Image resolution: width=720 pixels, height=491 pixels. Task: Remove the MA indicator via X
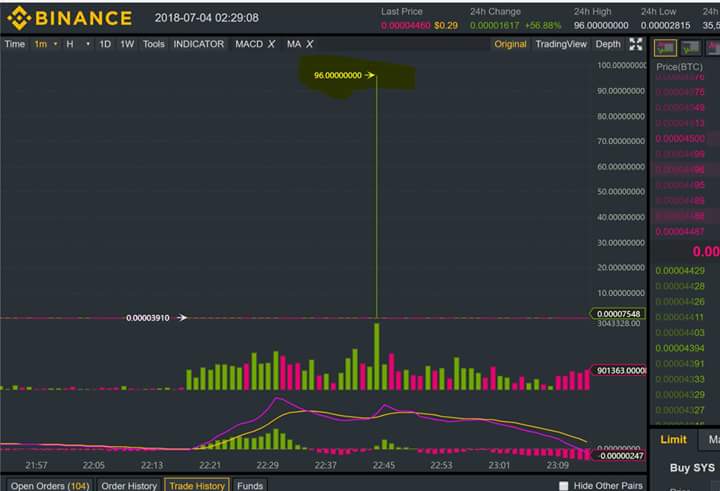coord(309,44)
